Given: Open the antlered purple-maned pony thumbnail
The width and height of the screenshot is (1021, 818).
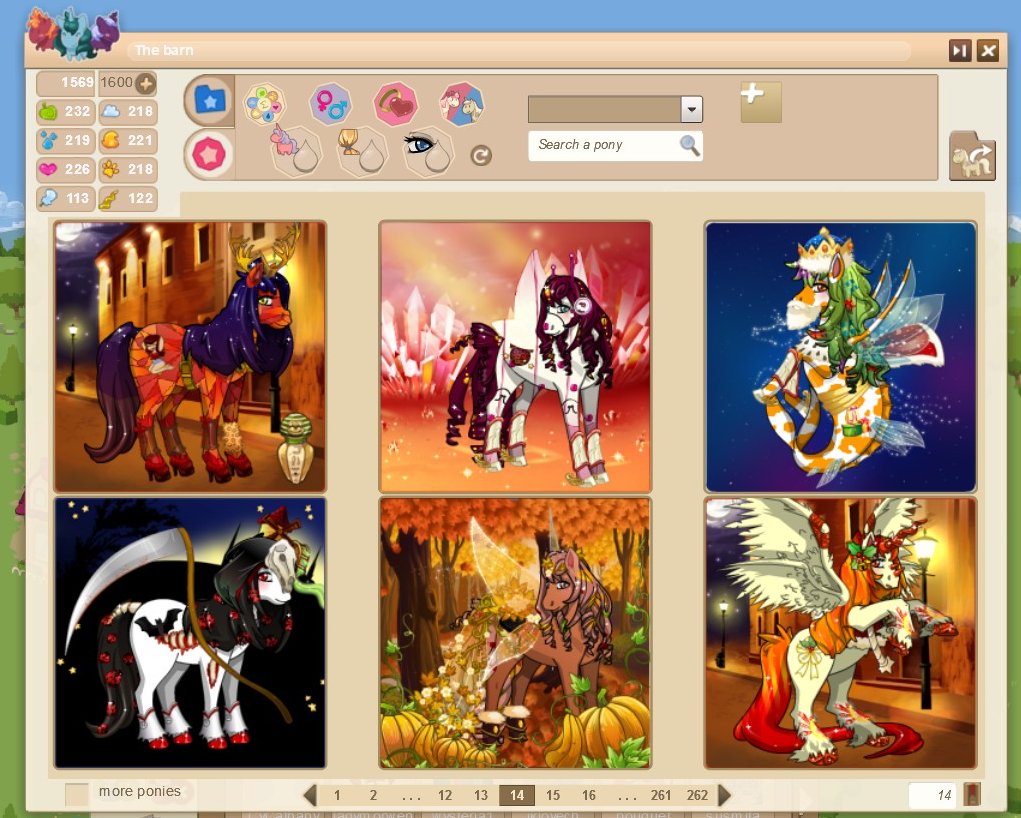Looking at the screenshot, I should pyautogui.click(x=190, y=357).
